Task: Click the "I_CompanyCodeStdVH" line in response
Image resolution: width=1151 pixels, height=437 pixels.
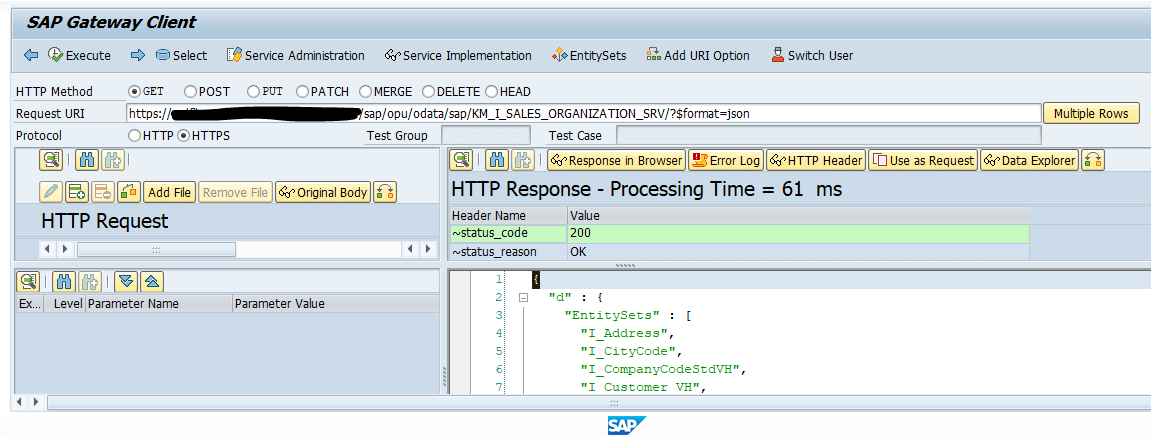Action: click(x=663, y=369)
